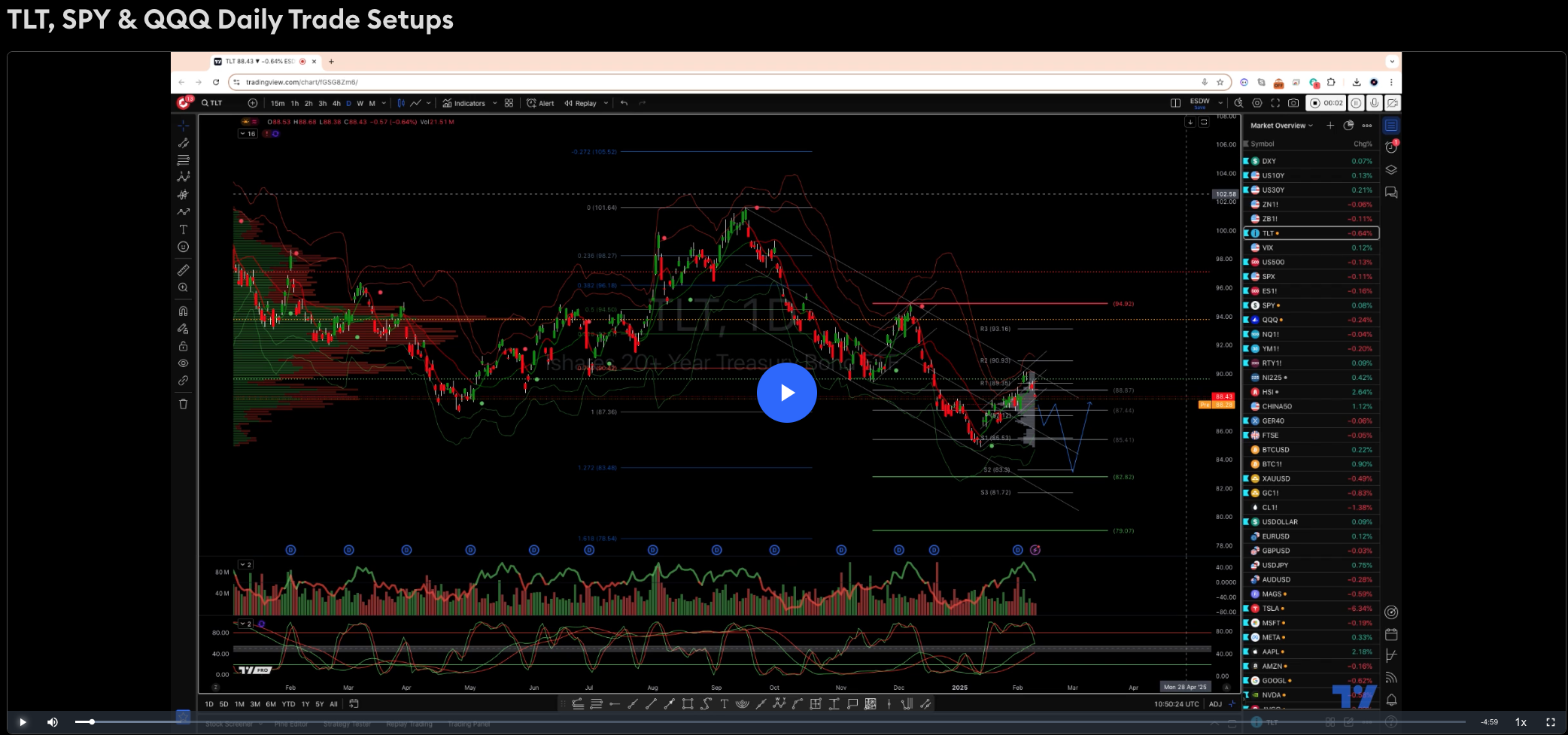Set chart range to YTD
The image size is (1568, 735).
(x=288, y=704)
